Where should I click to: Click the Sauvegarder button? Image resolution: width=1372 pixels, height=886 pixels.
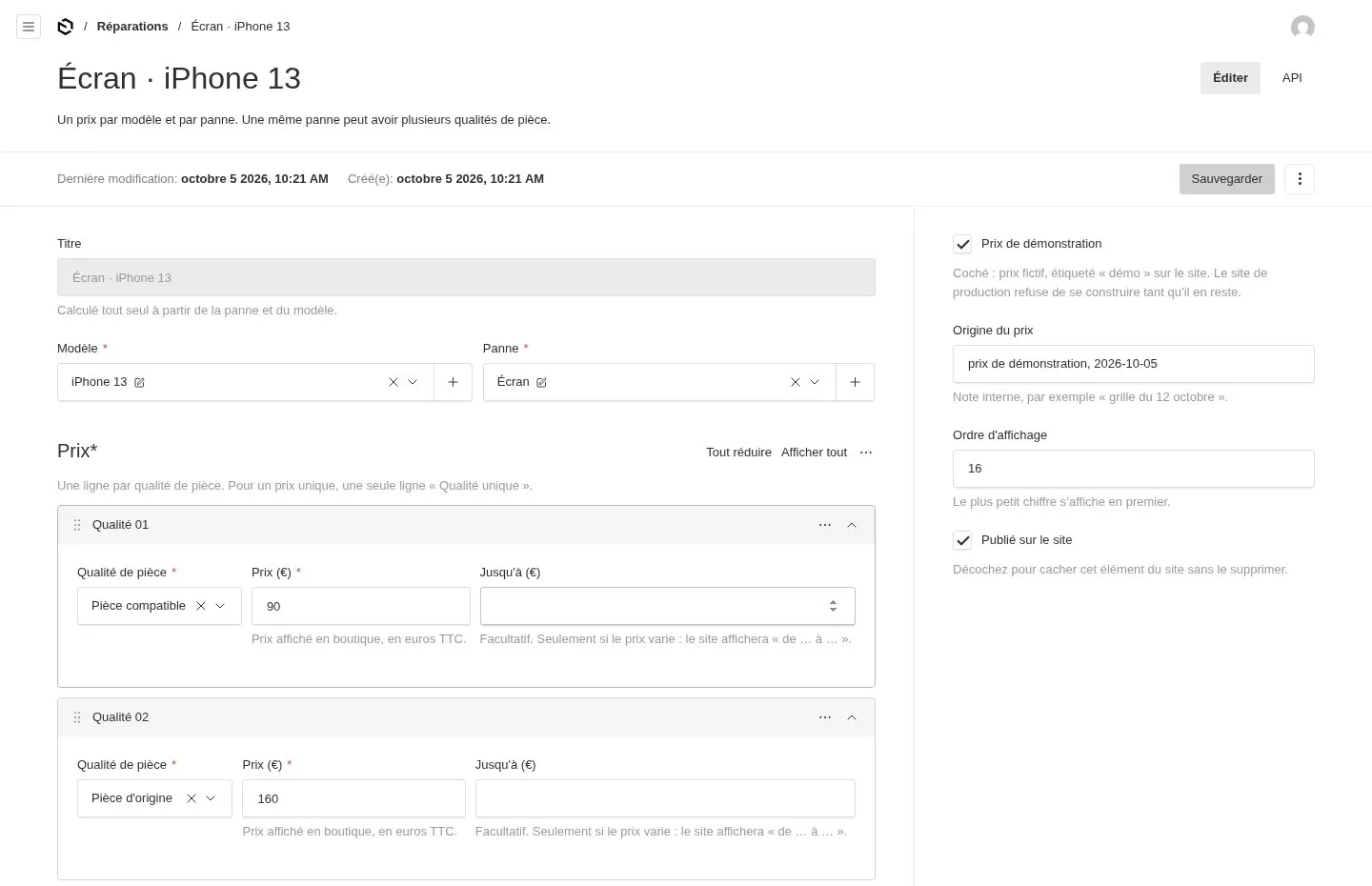(1226, 179)
